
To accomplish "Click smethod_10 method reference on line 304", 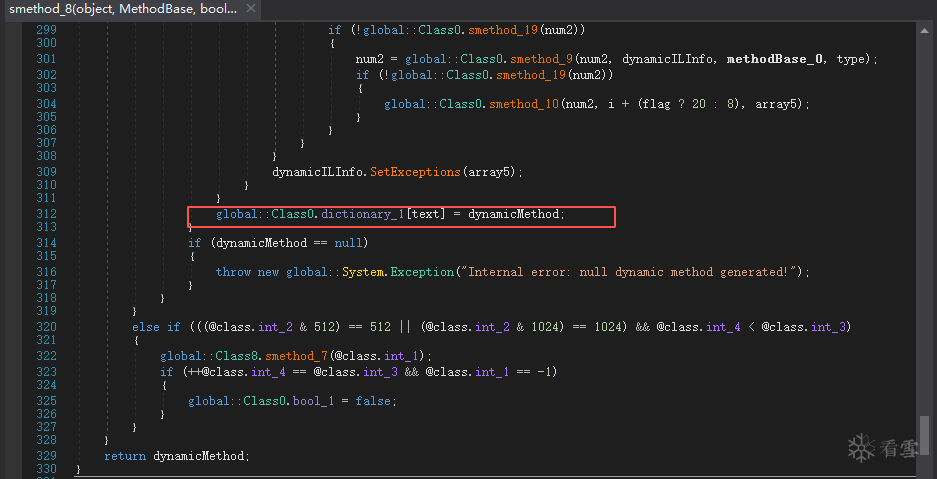I will (524, 104).
